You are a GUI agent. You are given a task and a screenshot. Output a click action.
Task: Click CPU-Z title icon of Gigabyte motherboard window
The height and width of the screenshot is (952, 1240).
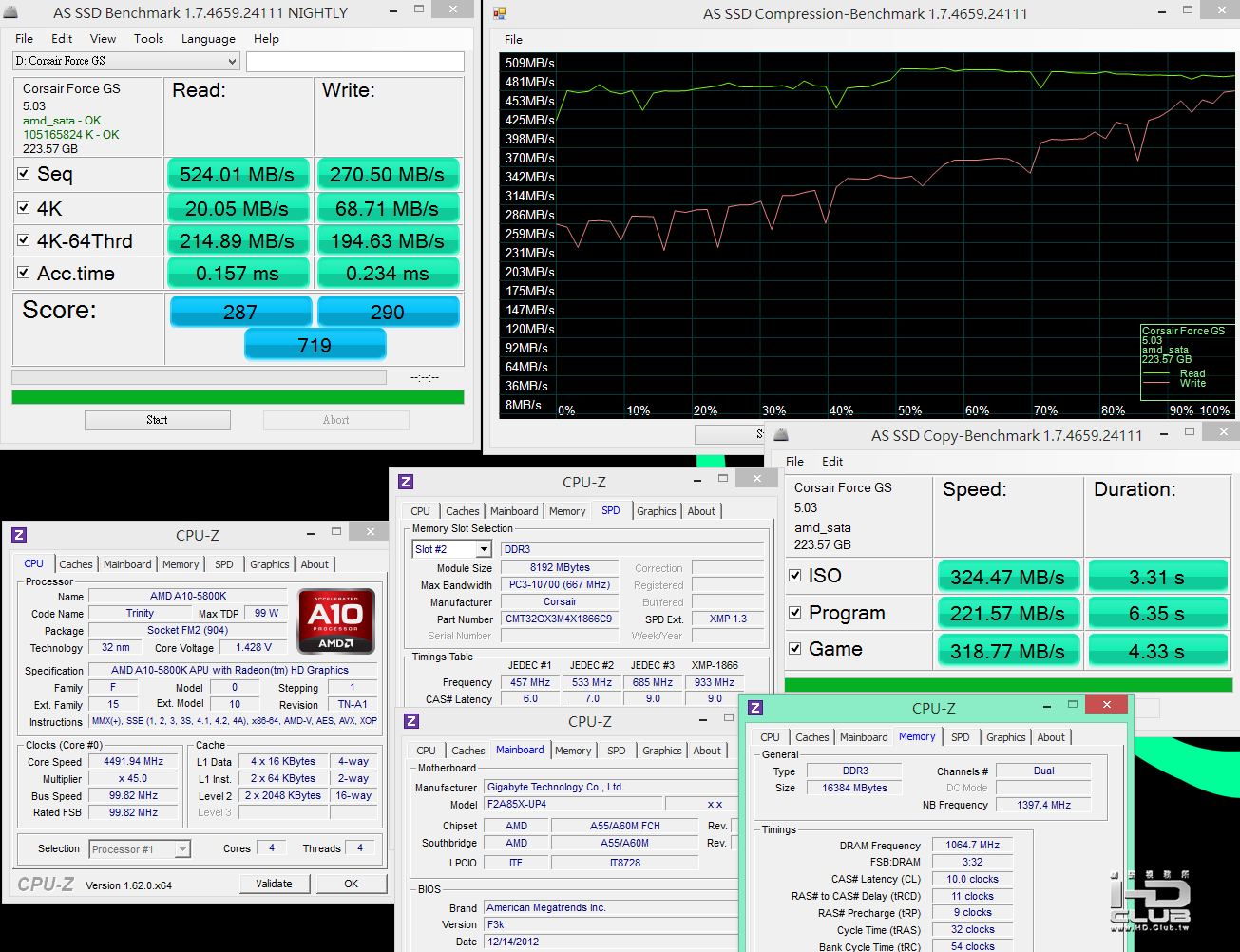click(x=411, y=721)
